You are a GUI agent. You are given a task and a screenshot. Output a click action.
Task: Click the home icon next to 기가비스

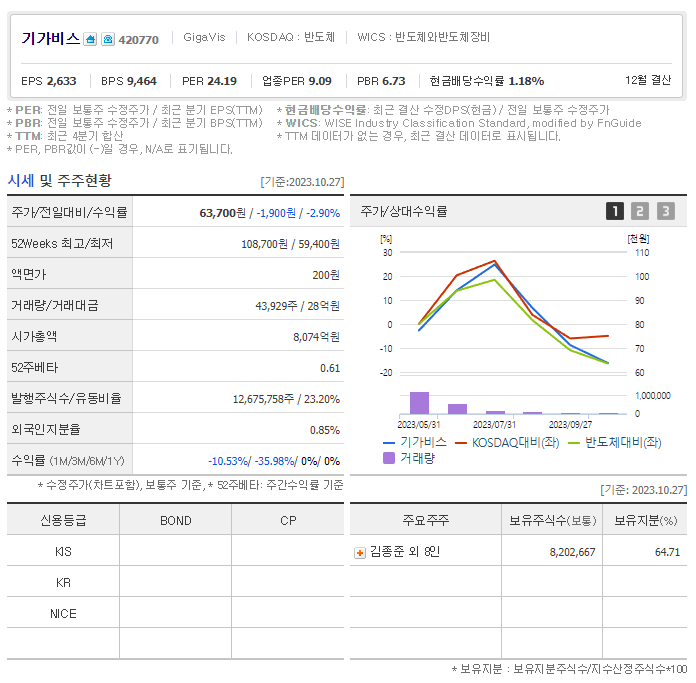click(90, 39)
